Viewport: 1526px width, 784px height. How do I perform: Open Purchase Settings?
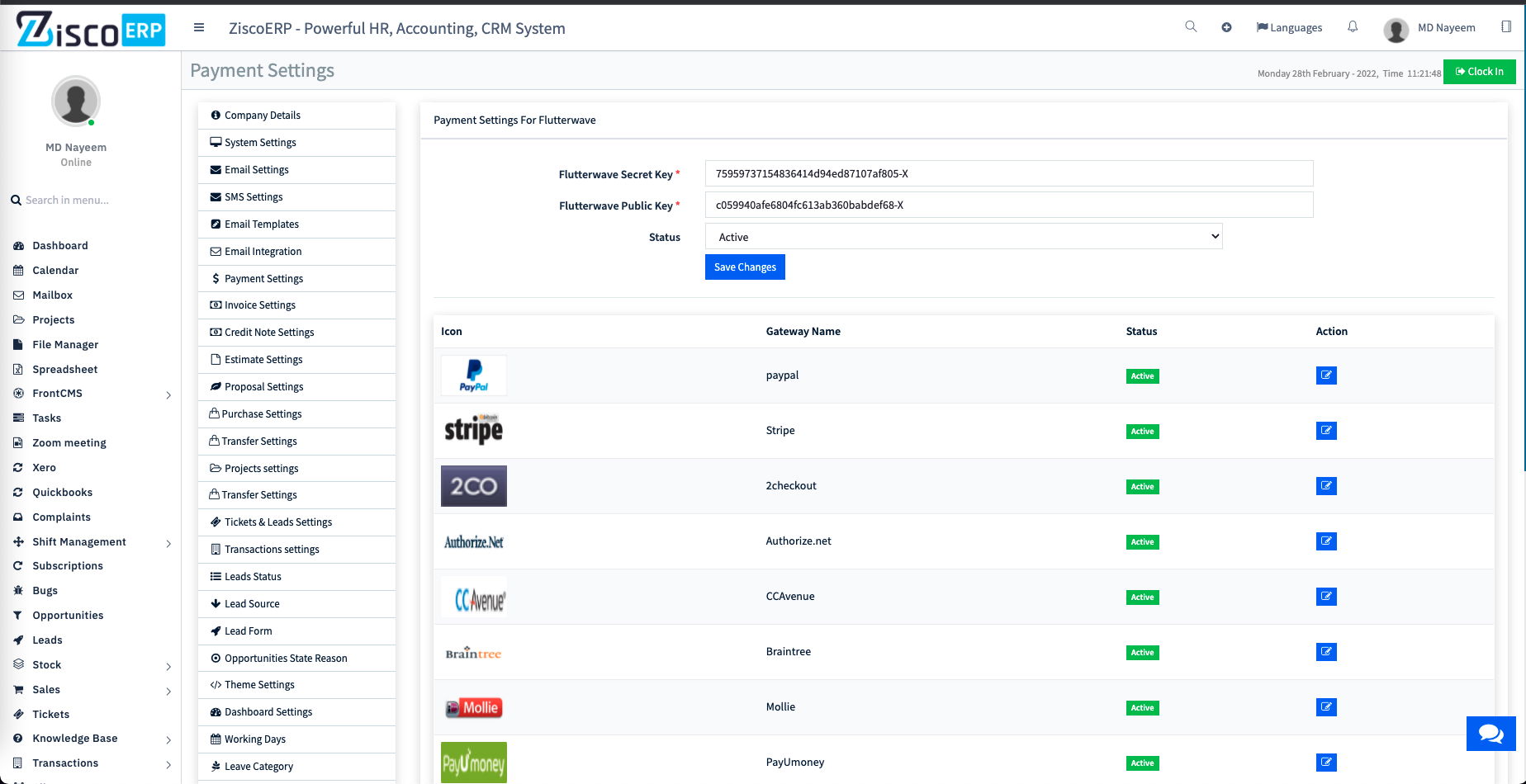[x=297, y=414]
